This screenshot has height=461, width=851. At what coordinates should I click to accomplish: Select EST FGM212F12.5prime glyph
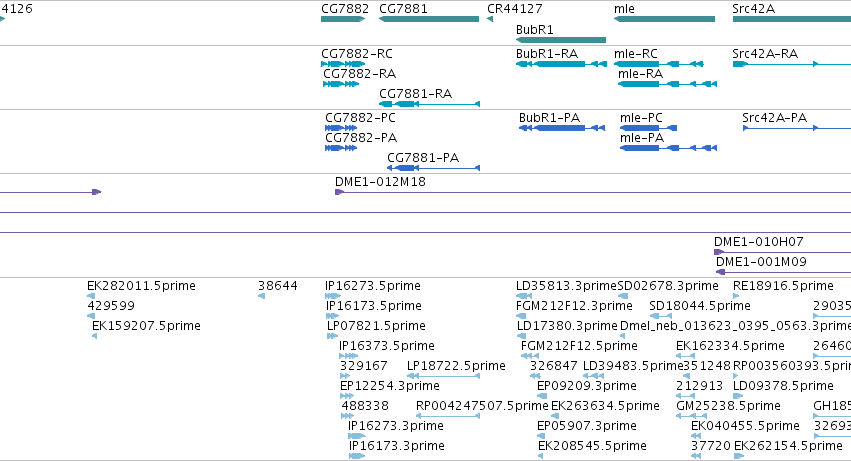coord(530,356)
